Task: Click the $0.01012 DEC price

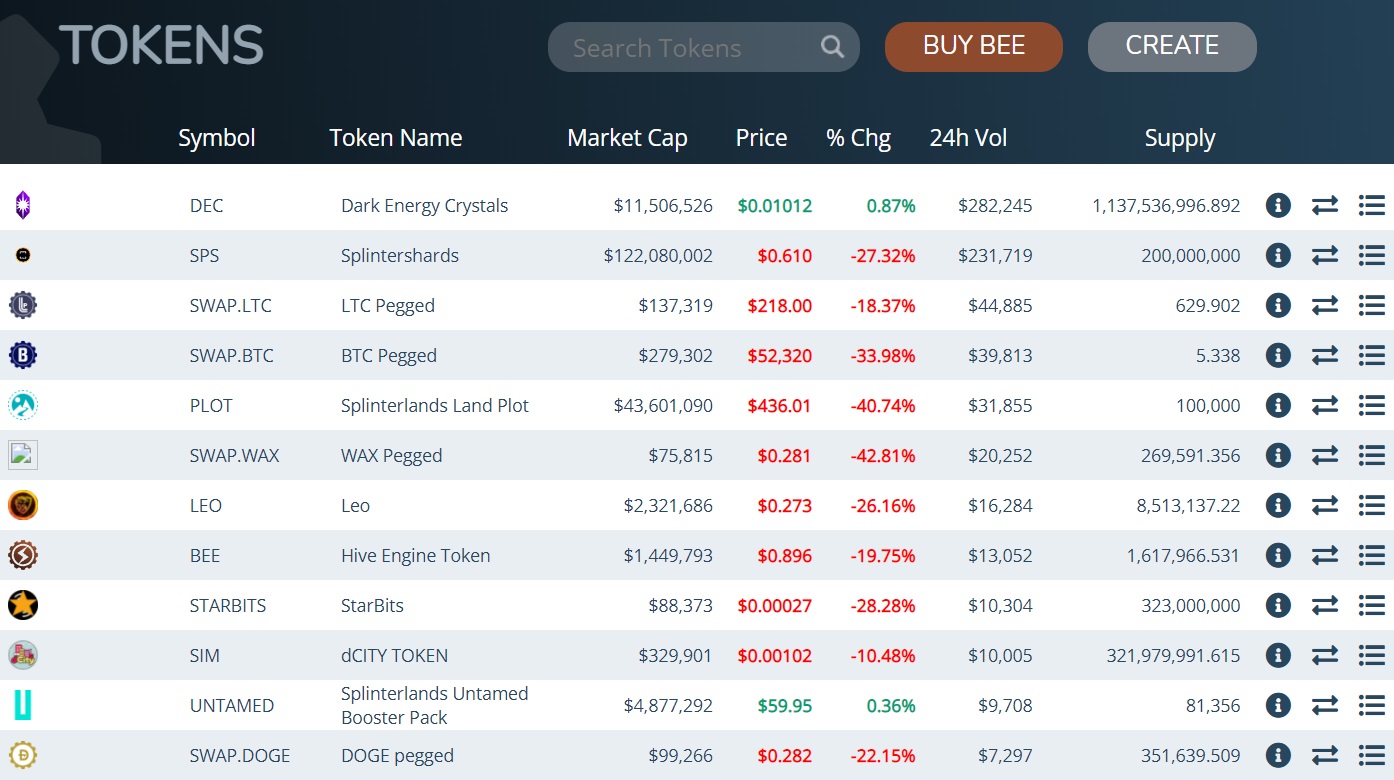Action: [x=775, y=206]
